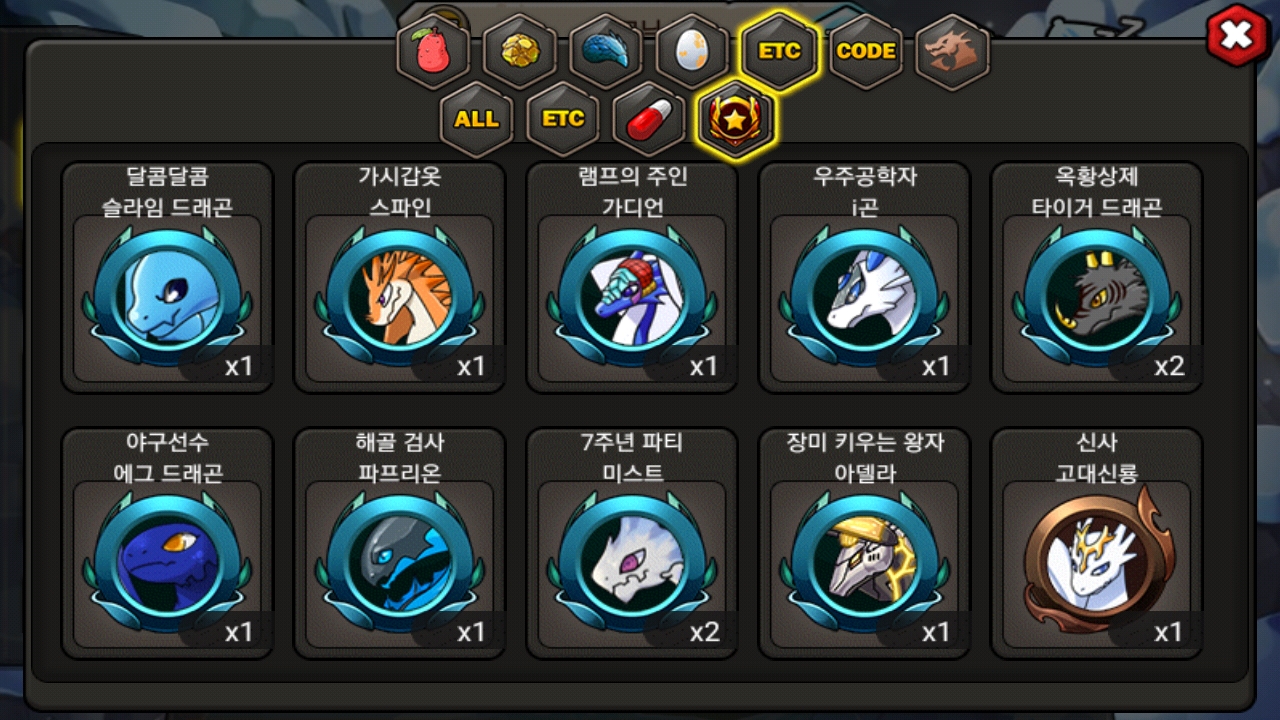Select the bronze 신사 고대신룡 badge
This screenshot has width=1280, height=720.
[1097, 543]
